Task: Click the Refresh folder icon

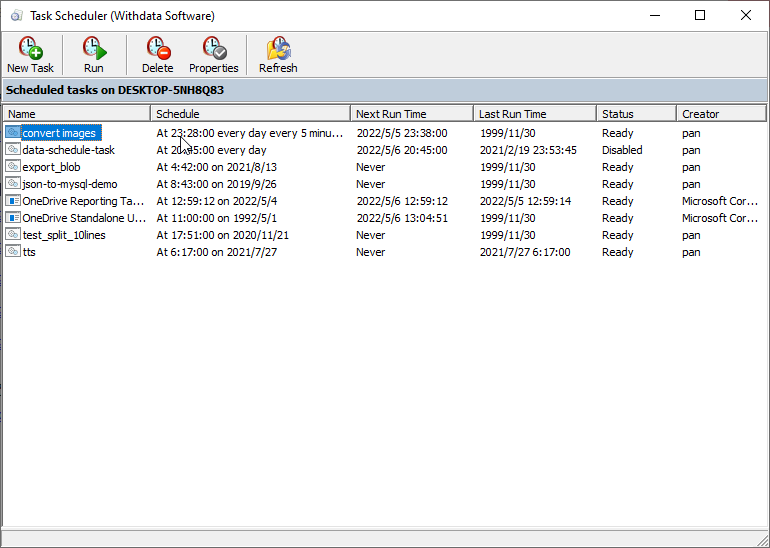Action: point(278,48)
